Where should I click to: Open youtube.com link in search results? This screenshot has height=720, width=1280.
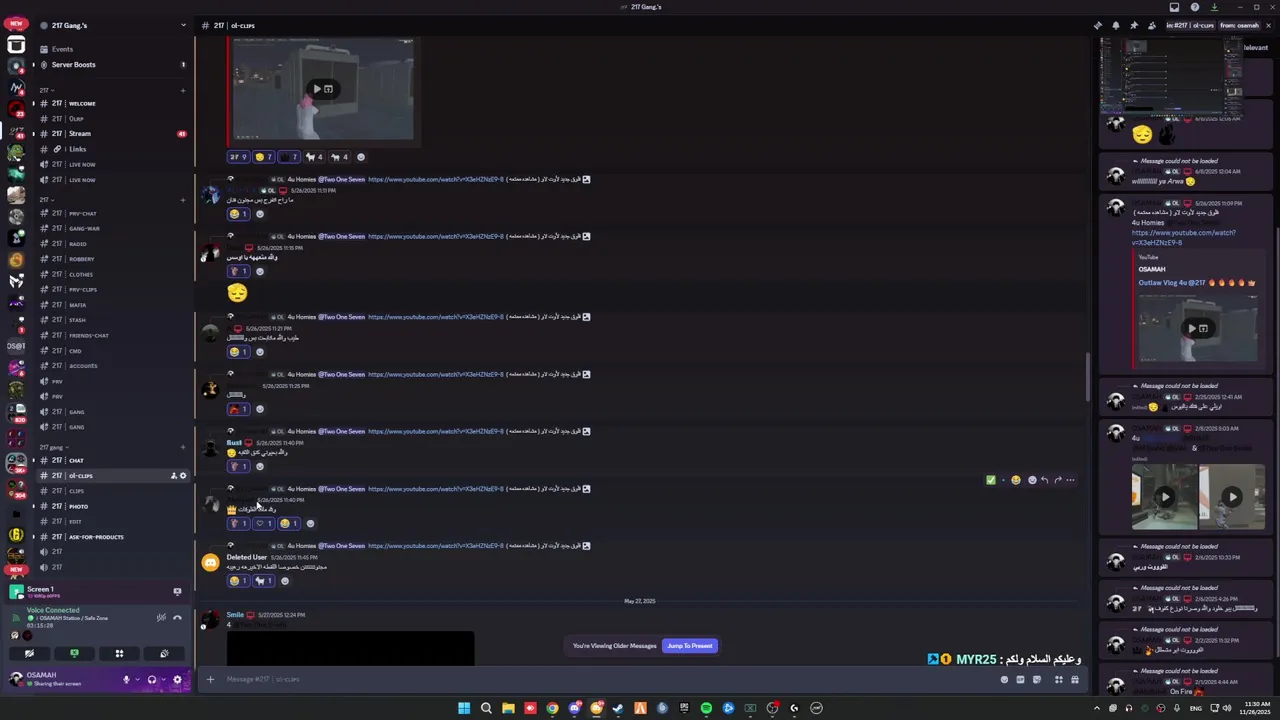point(1184,238)
